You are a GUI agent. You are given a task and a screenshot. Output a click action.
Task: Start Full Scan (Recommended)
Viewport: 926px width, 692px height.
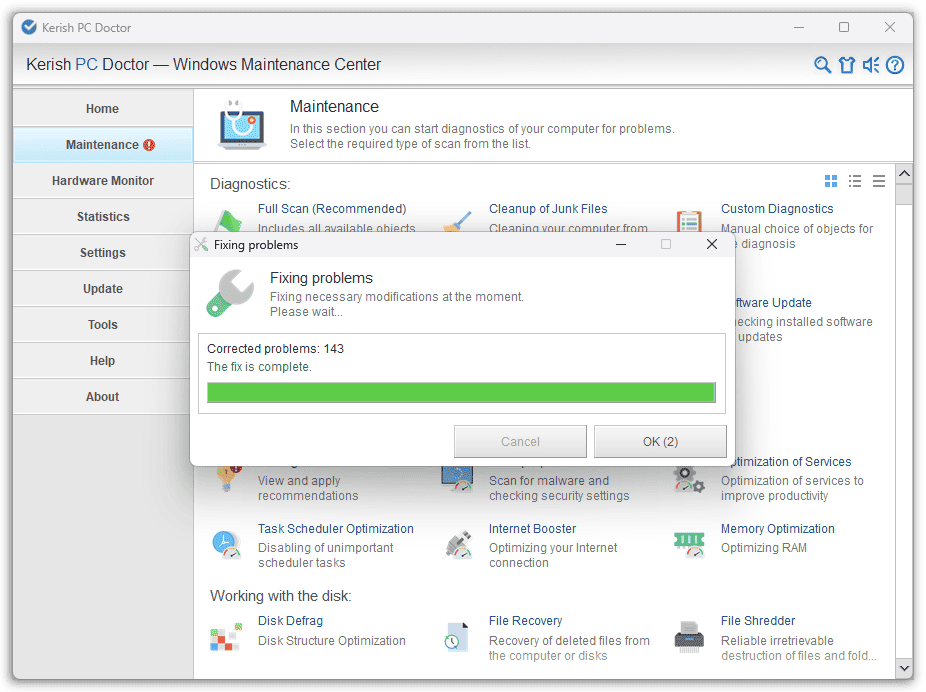pos(332,209)
